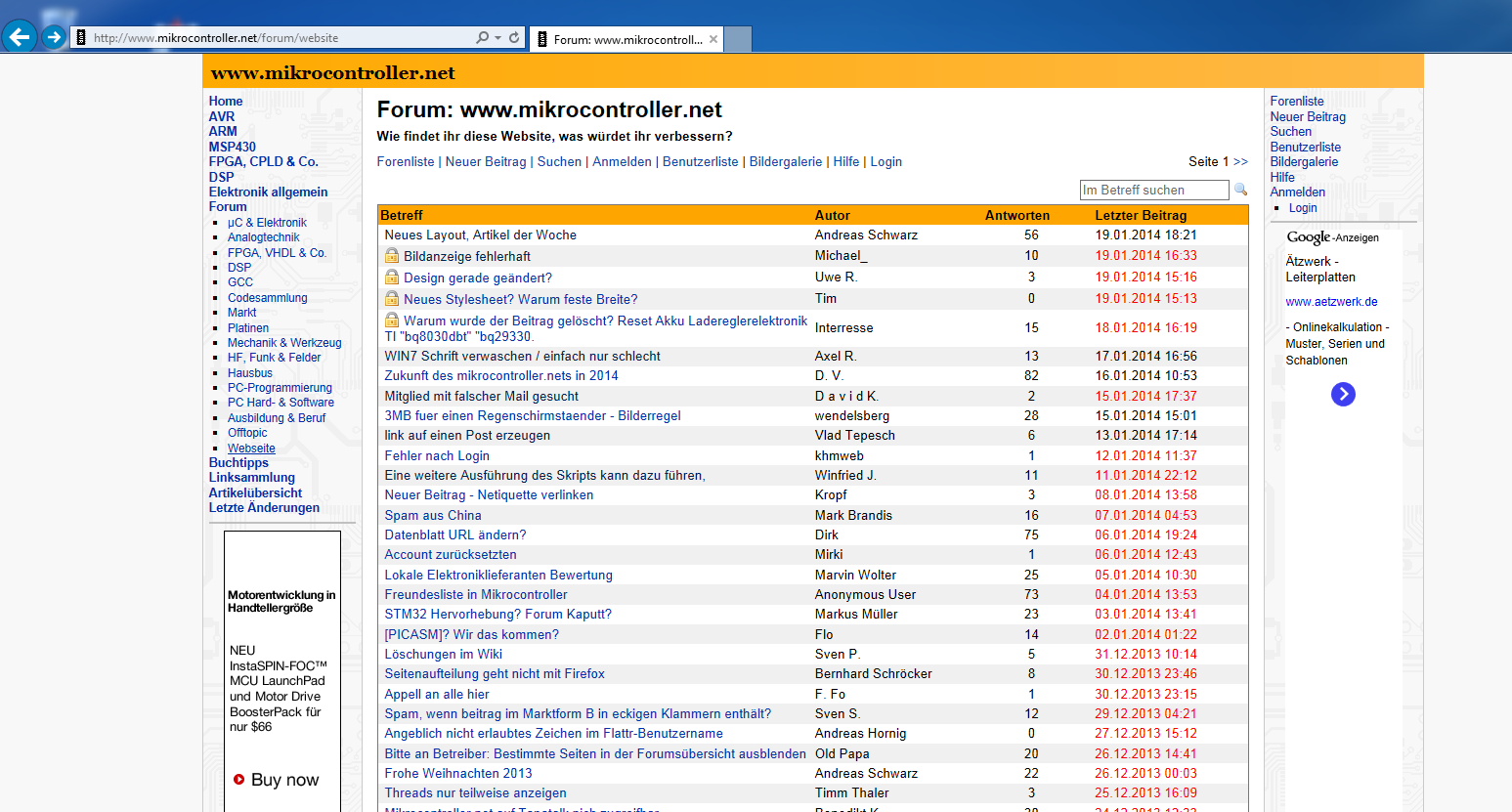1512x812 pixels.
Task: Open thread Löschungen im Wiki
Action: click(444, 654)
